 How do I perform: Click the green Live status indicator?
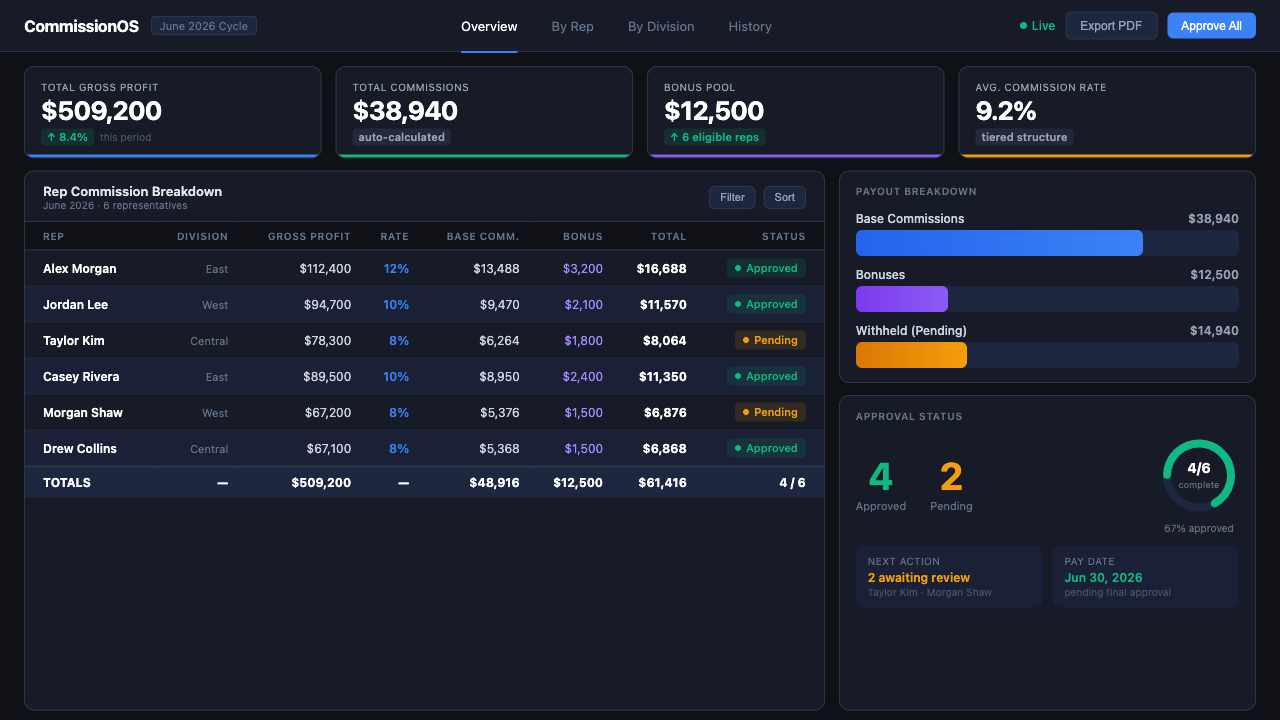tap(1037, 26)
